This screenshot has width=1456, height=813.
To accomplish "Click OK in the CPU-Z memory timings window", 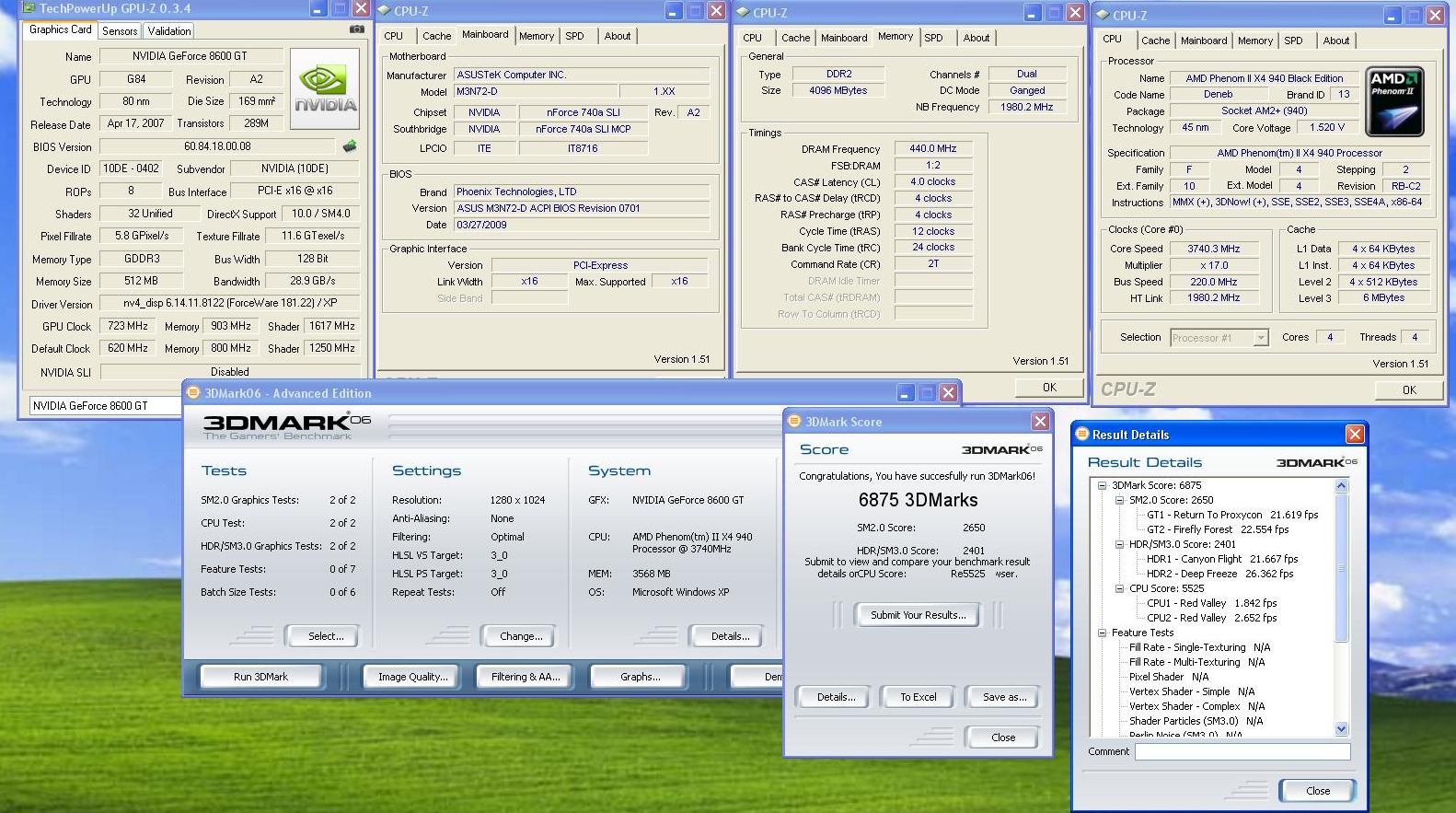I will pos(1049,388).
